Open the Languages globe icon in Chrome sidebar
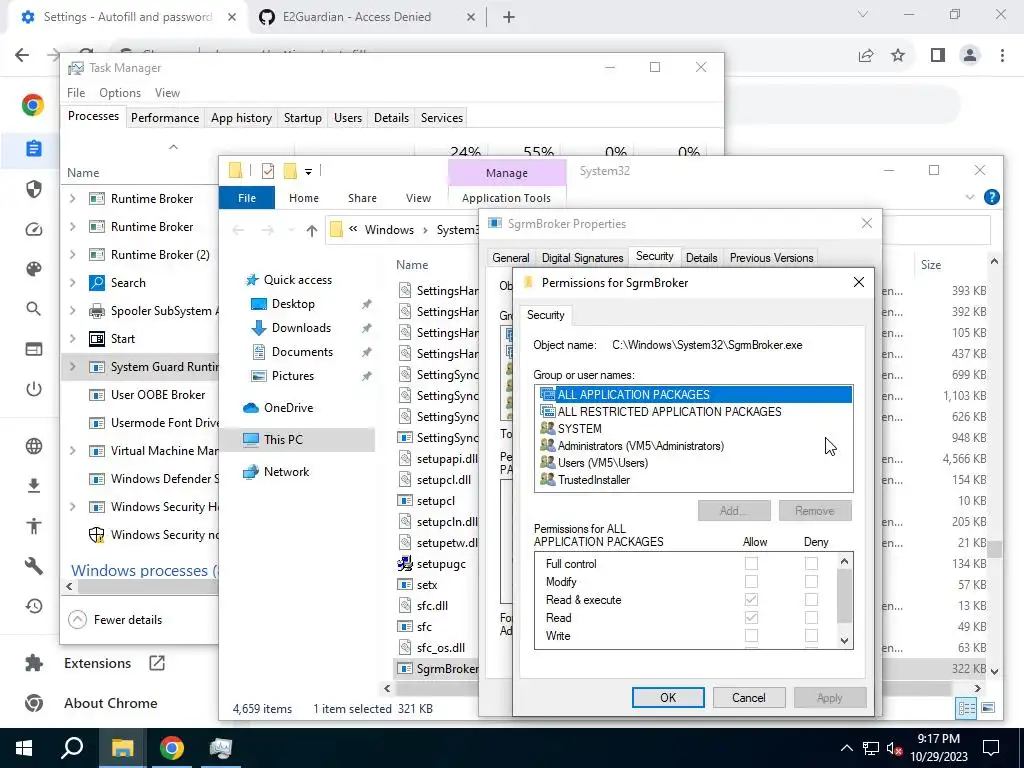Viewport: 1024px width, 768px height. point(33,446)
